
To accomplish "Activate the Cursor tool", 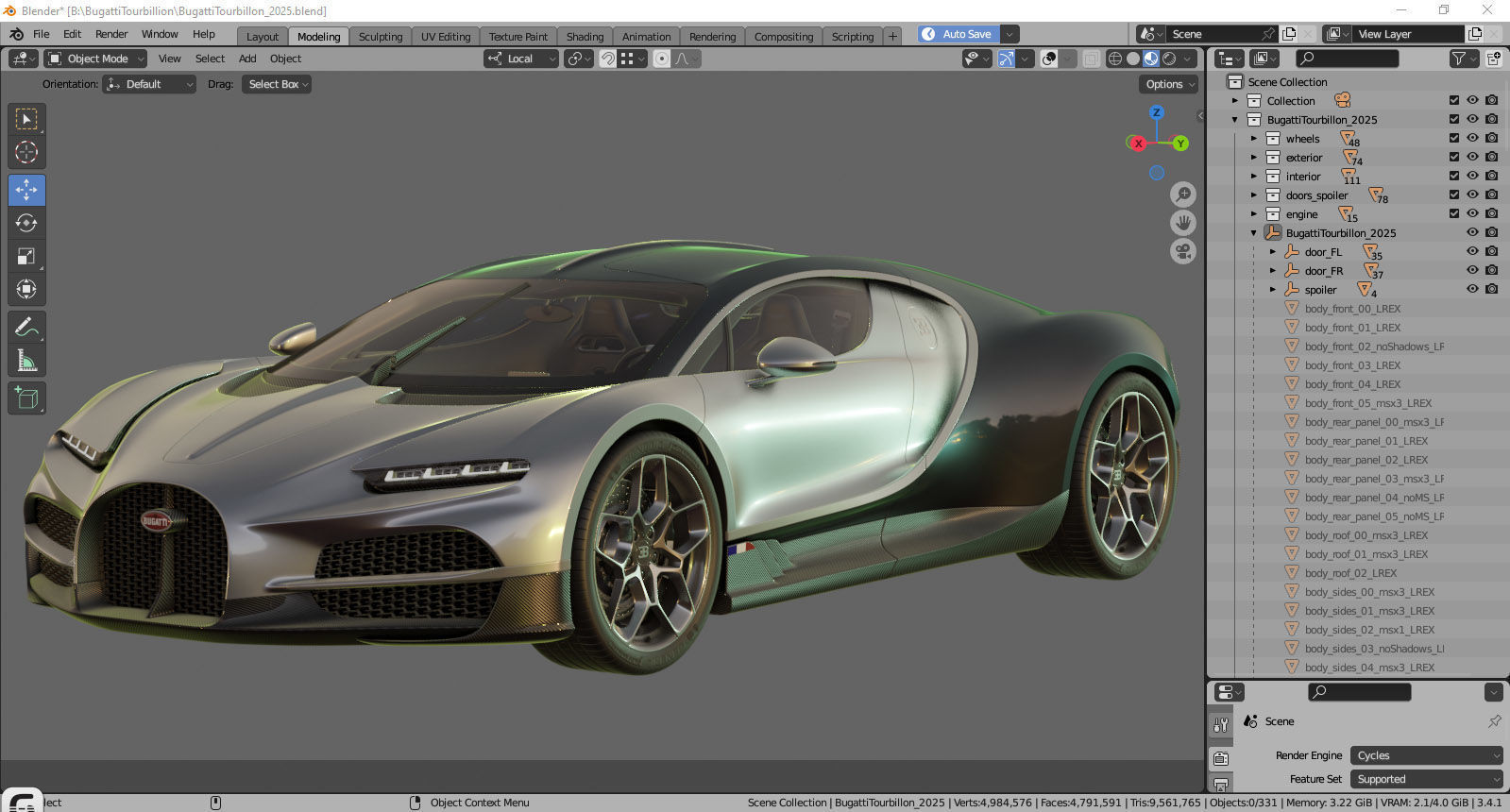I will pyautogui.click(x=26, y=152).
